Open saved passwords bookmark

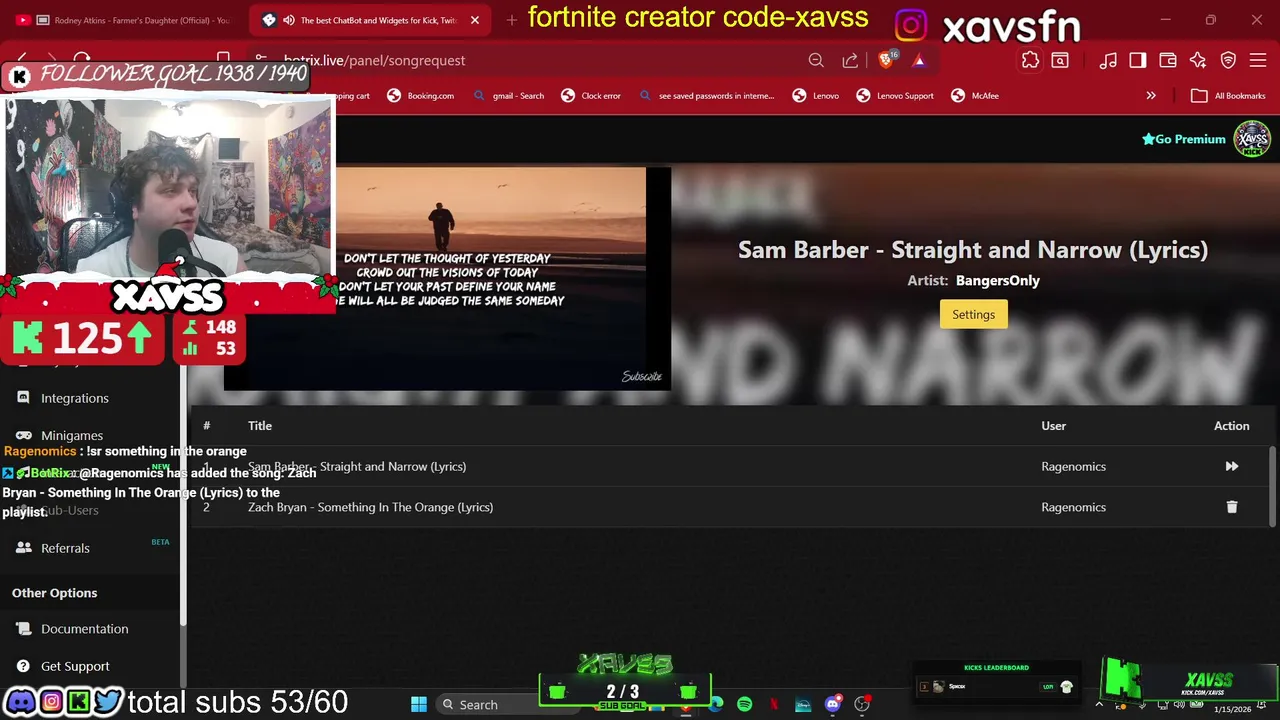[x=706, y=96]
